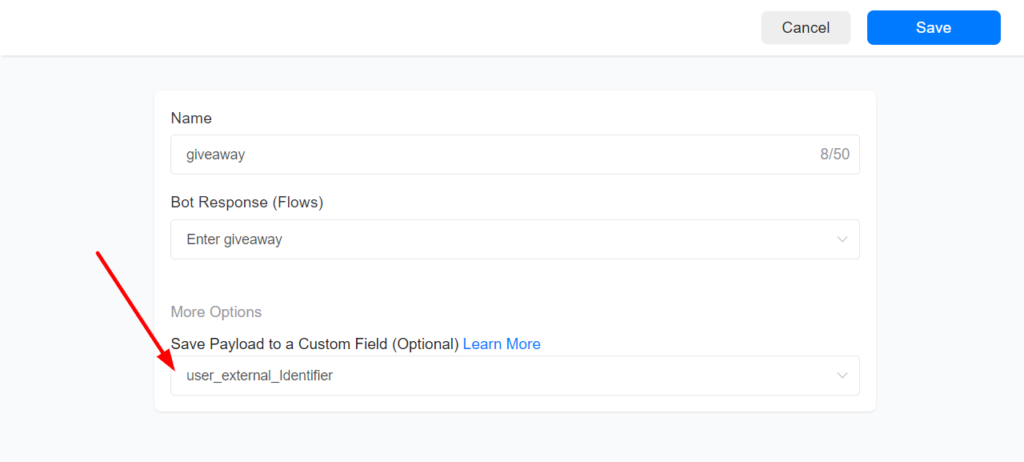Viewport: 1024px width, 462px height.
Task: Open the Learn More link
Action: click(x=501, y=344)
